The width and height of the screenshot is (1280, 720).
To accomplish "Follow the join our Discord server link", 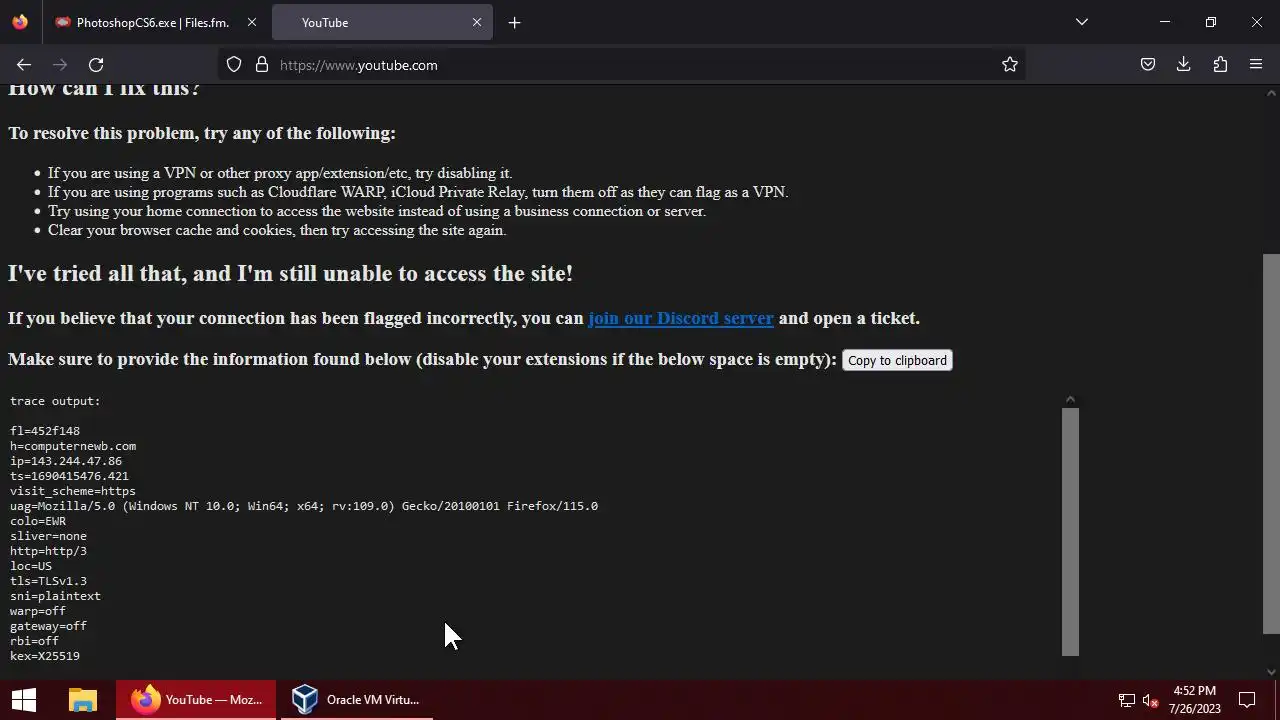I will (681, 318).
